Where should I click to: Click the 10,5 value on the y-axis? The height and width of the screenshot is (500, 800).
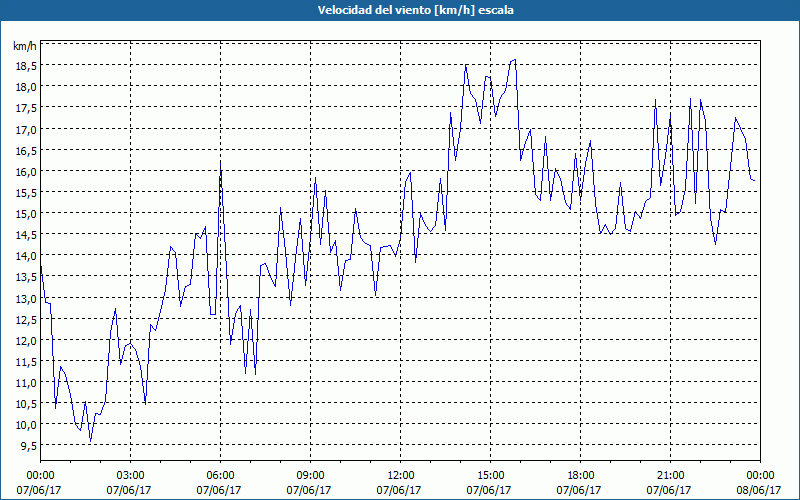click(26, 404)
